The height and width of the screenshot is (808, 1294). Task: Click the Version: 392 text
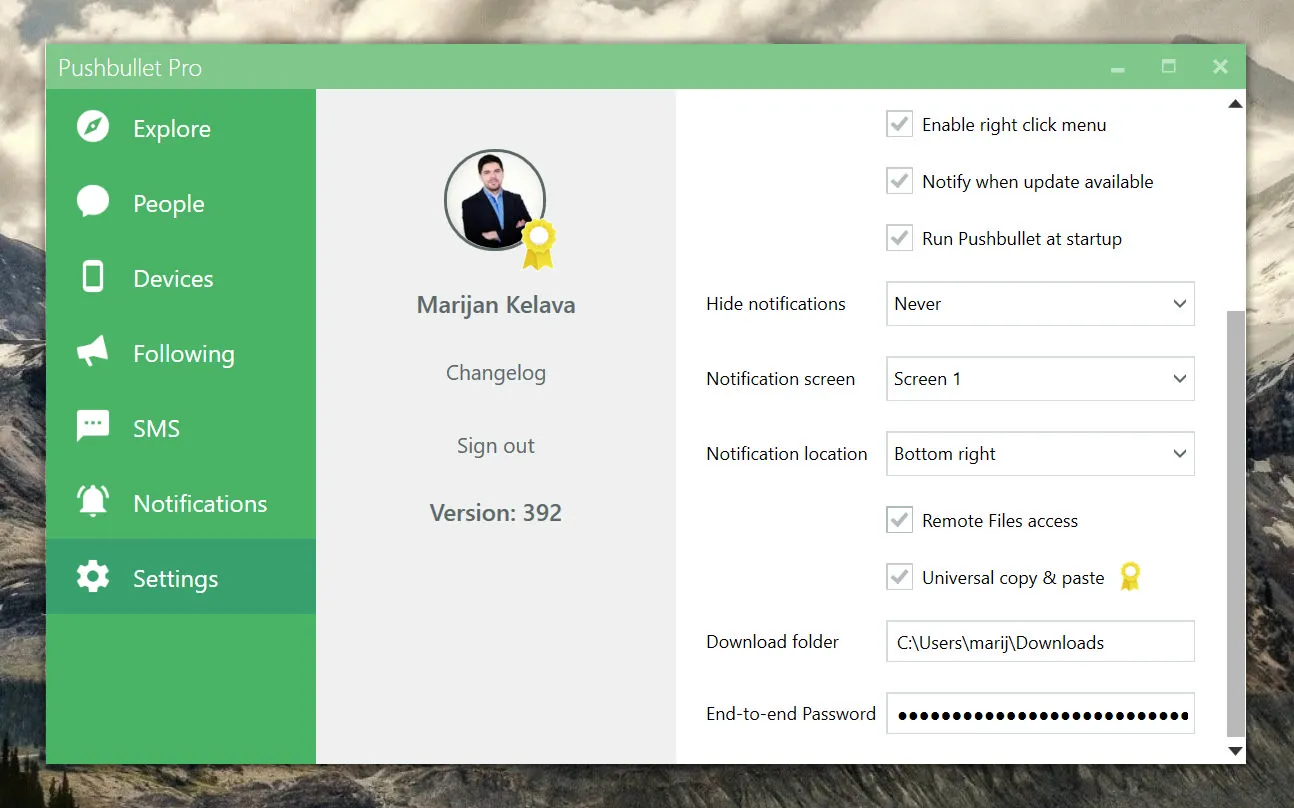point(496,513)
